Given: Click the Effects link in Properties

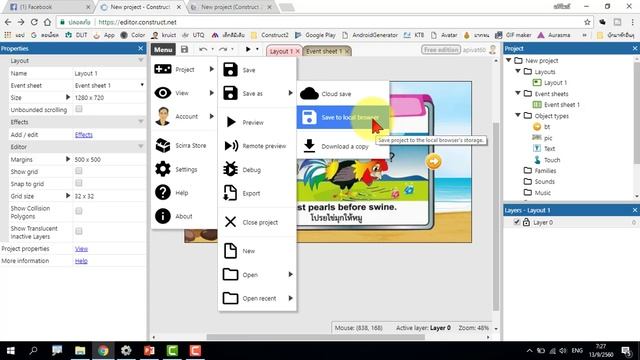Looking at the screenshot, I should point(84,135).
